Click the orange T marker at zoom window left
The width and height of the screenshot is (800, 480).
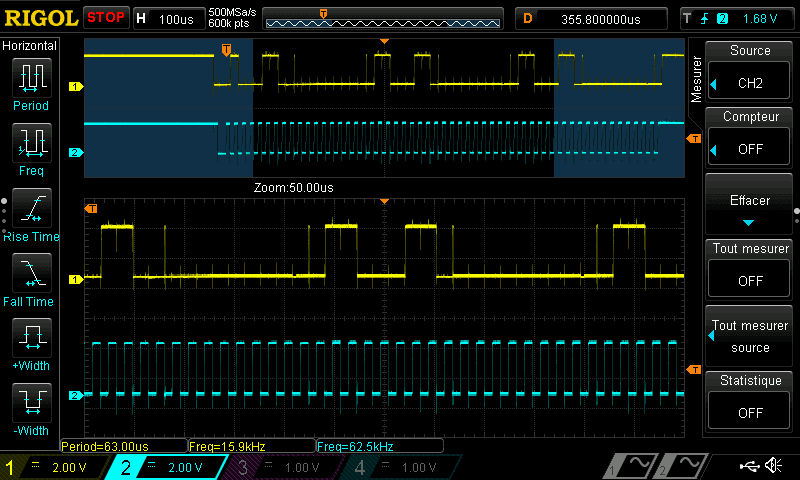[x=91, y=209]
